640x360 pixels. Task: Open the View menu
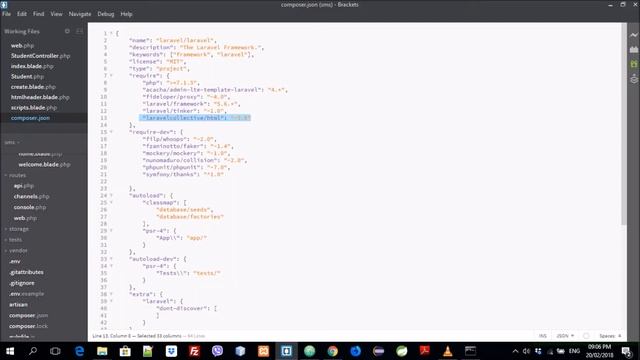pos(56,14)
